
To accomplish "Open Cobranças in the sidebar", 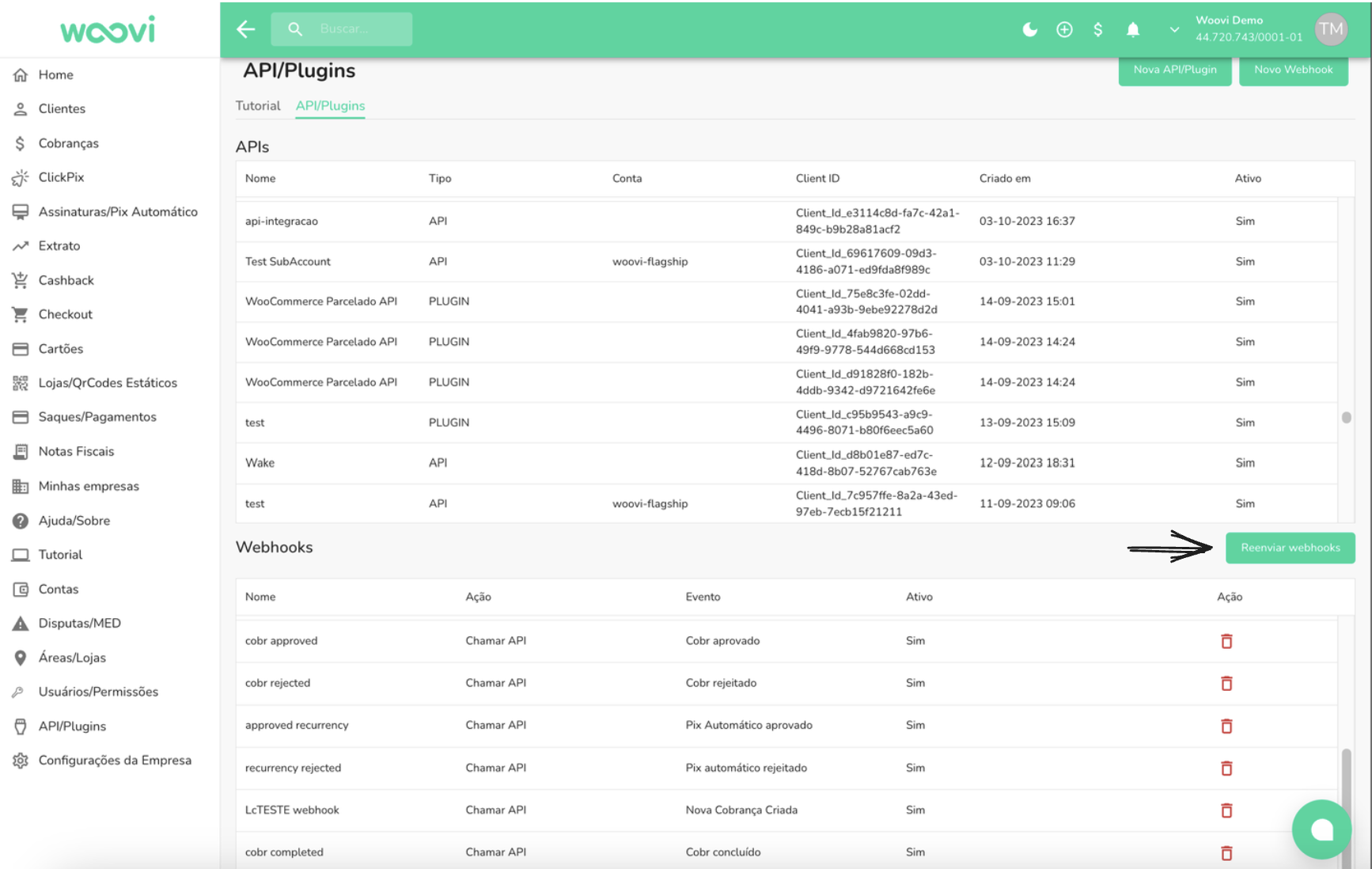I will pyautogui.click(x=68, y=143).
